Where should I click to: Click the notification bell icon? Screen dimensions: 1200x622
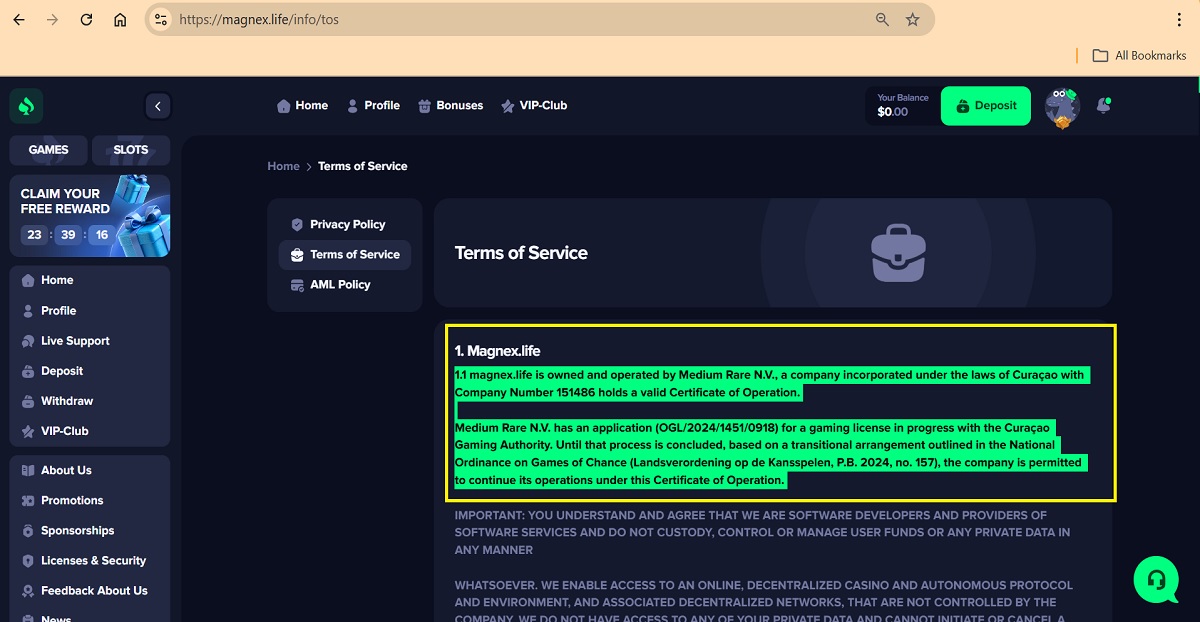pyautogui.click(x=1103, y=106)
